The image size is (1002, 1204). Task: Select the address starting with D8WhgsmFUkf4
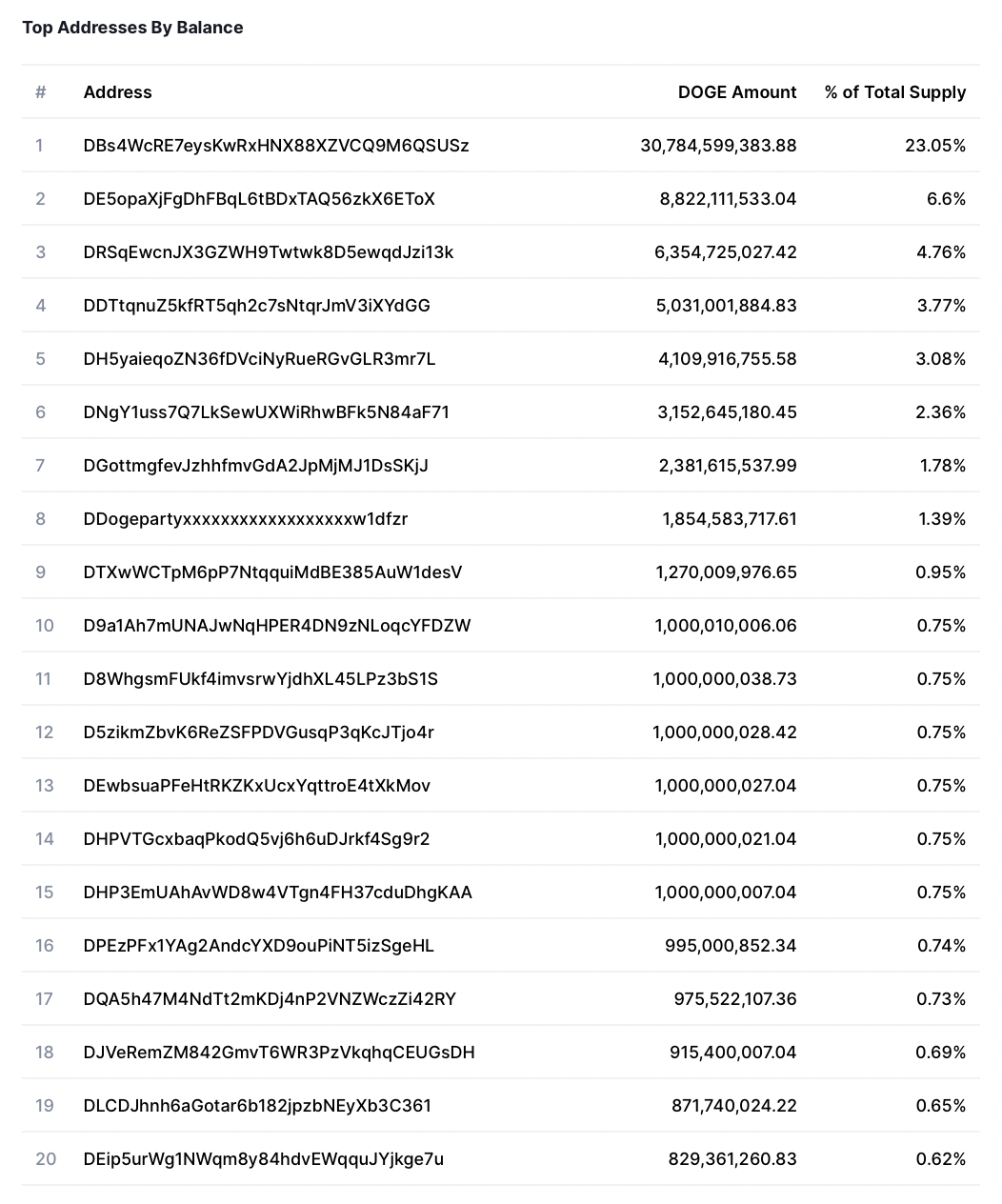[x=261, y=679]
